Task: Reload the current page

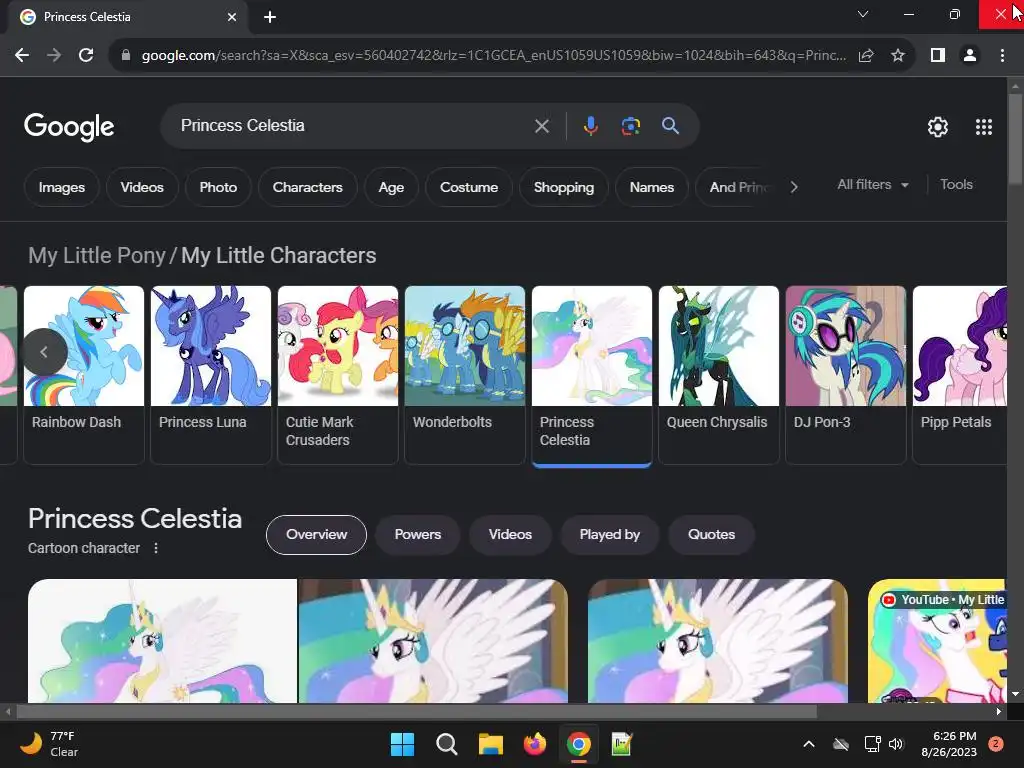Action: click(x=86, y=56)
